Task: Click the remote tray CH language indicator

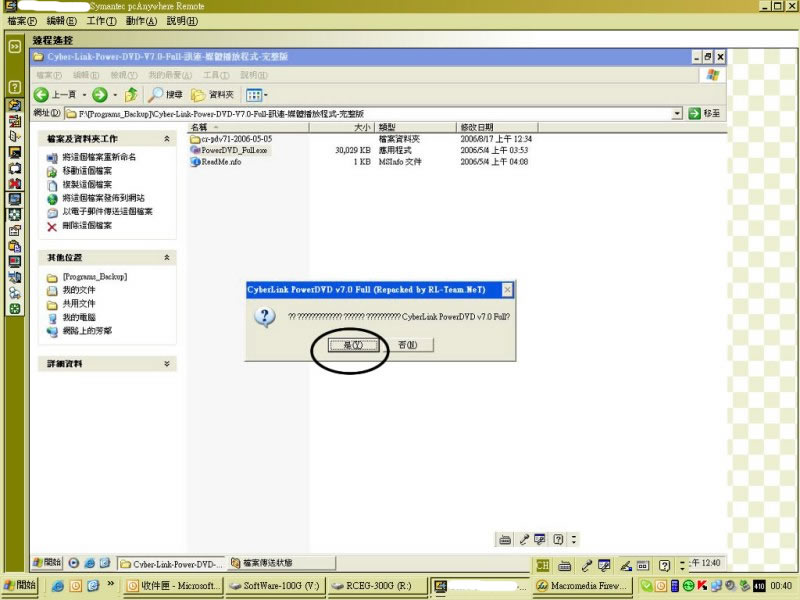Action: pos(542,565)
